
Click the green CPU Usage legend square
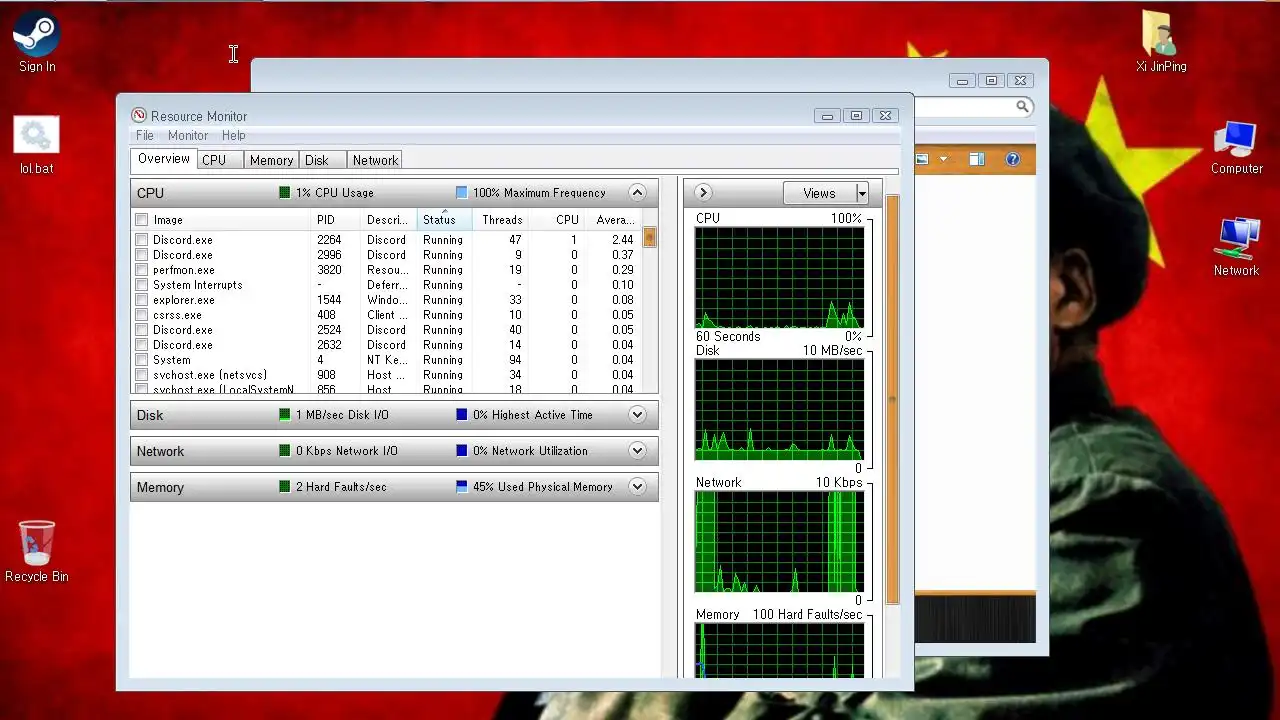285,193
